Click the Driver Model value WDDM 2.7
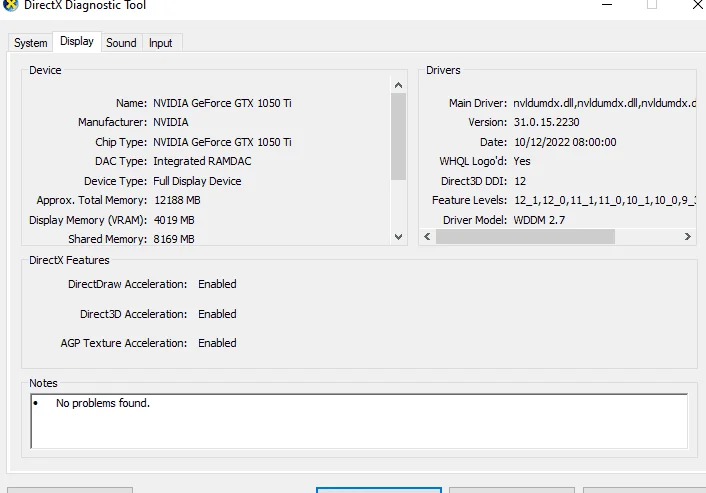 (539, 220)
